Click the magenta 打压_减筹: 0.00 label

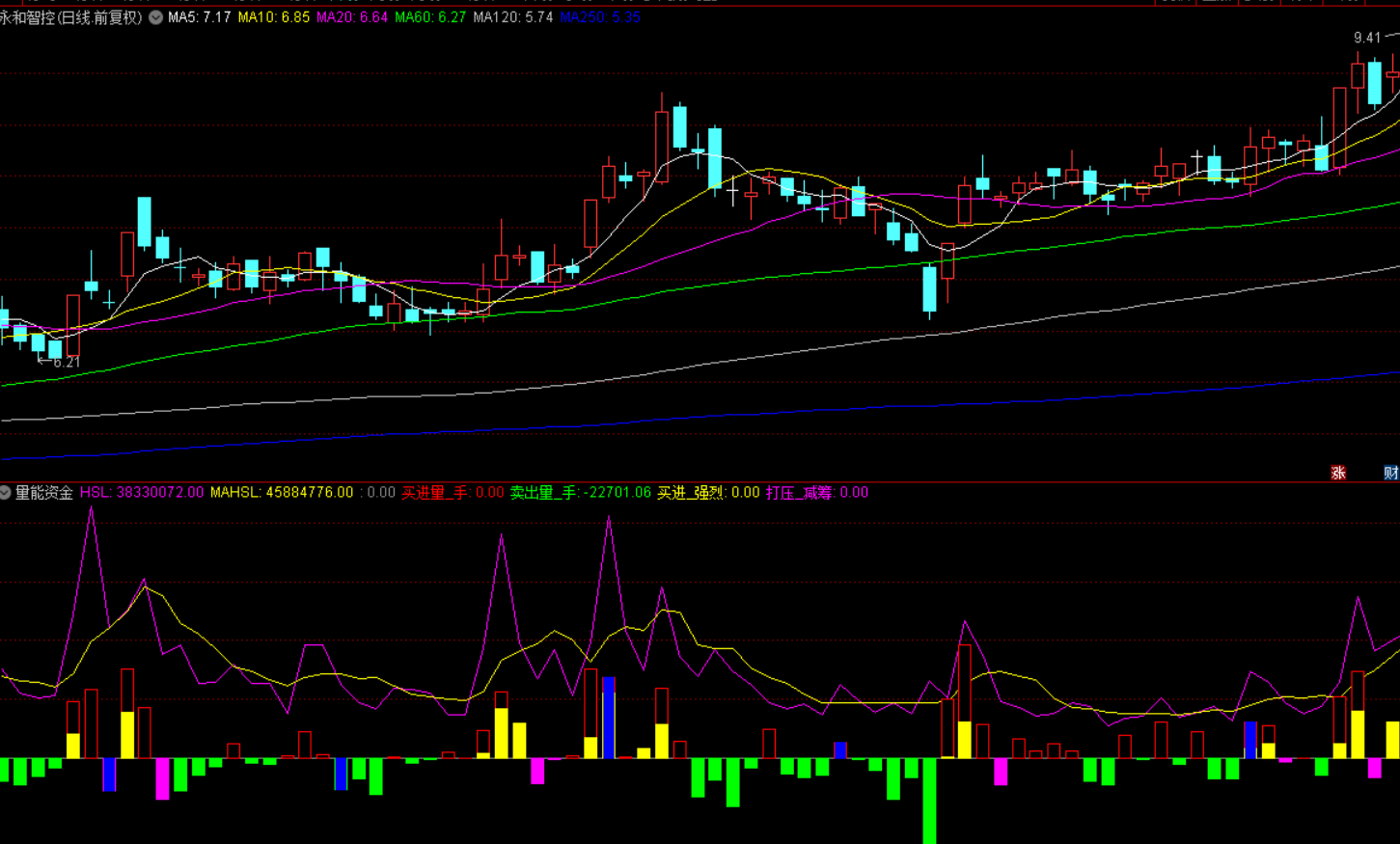(x=817, y=493)
